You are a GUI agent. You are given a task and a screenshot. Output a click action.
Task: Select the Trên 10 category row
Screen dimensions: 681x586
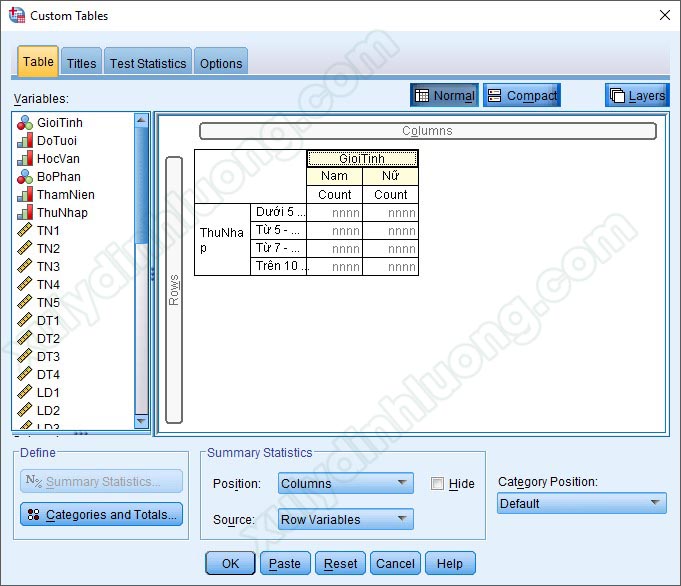[x=278, y=266]
